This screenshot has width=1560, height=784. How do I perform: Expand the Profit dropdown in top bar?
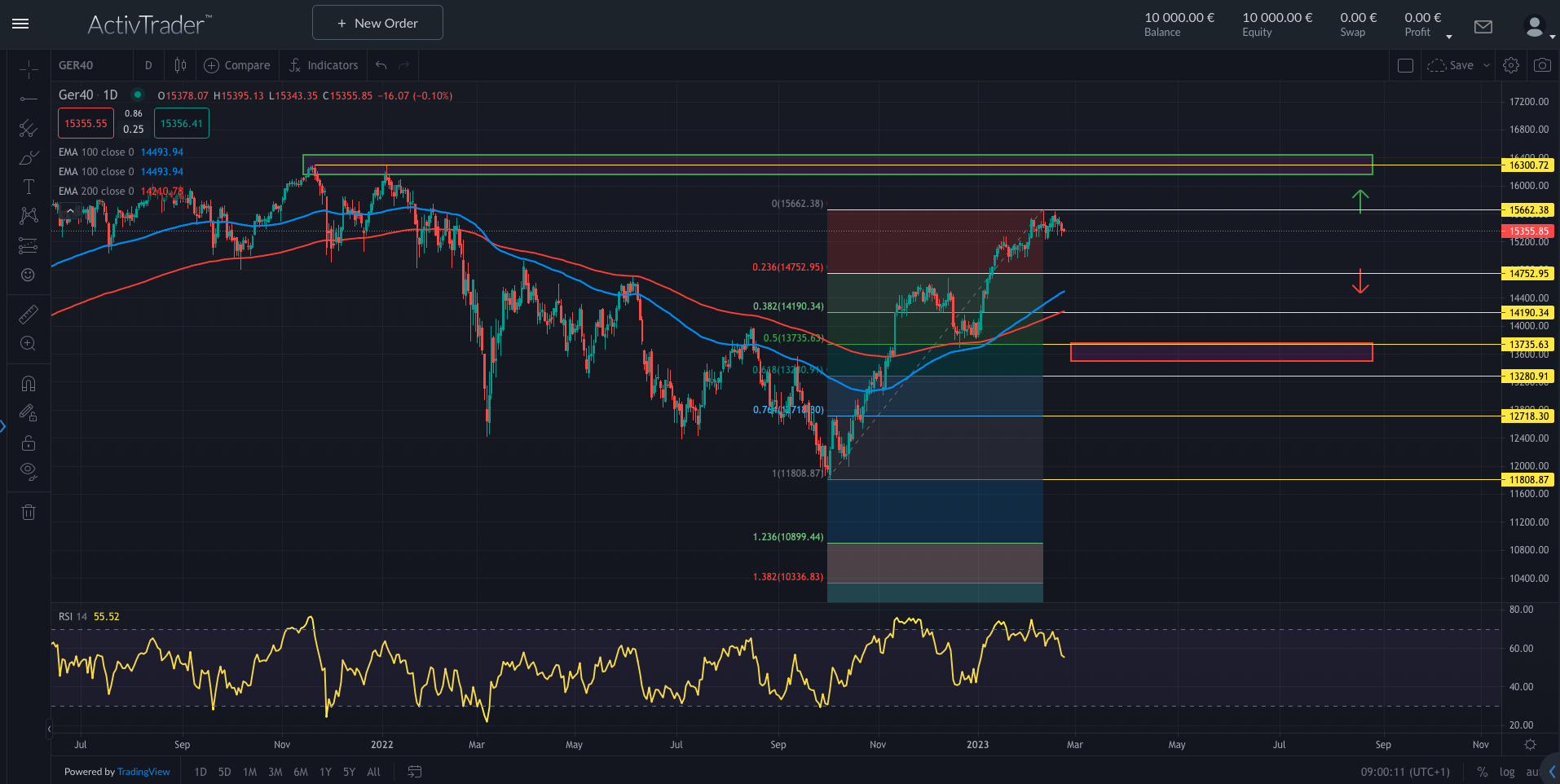pyautogui.click(x=1448, y=35)
